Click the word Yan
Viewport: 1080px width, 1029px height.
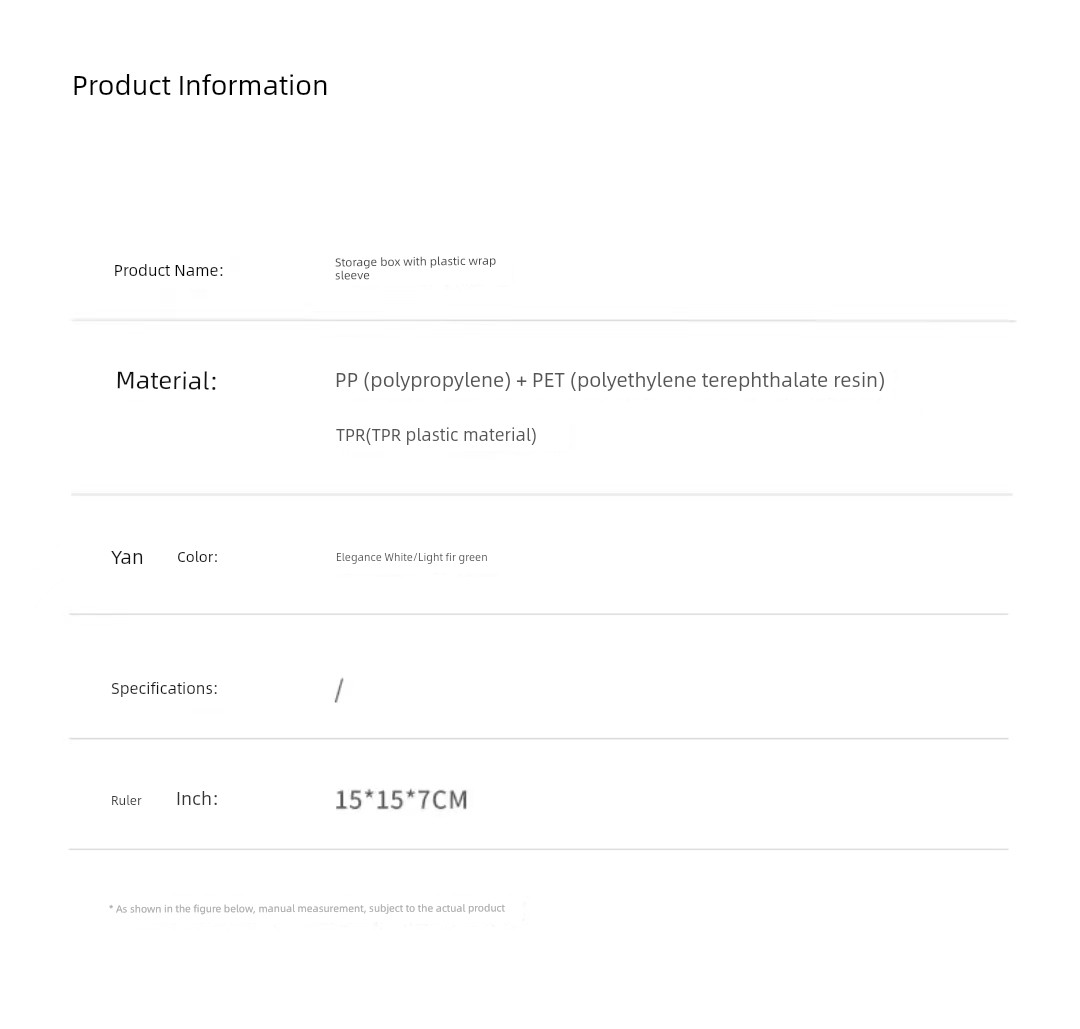127,557
